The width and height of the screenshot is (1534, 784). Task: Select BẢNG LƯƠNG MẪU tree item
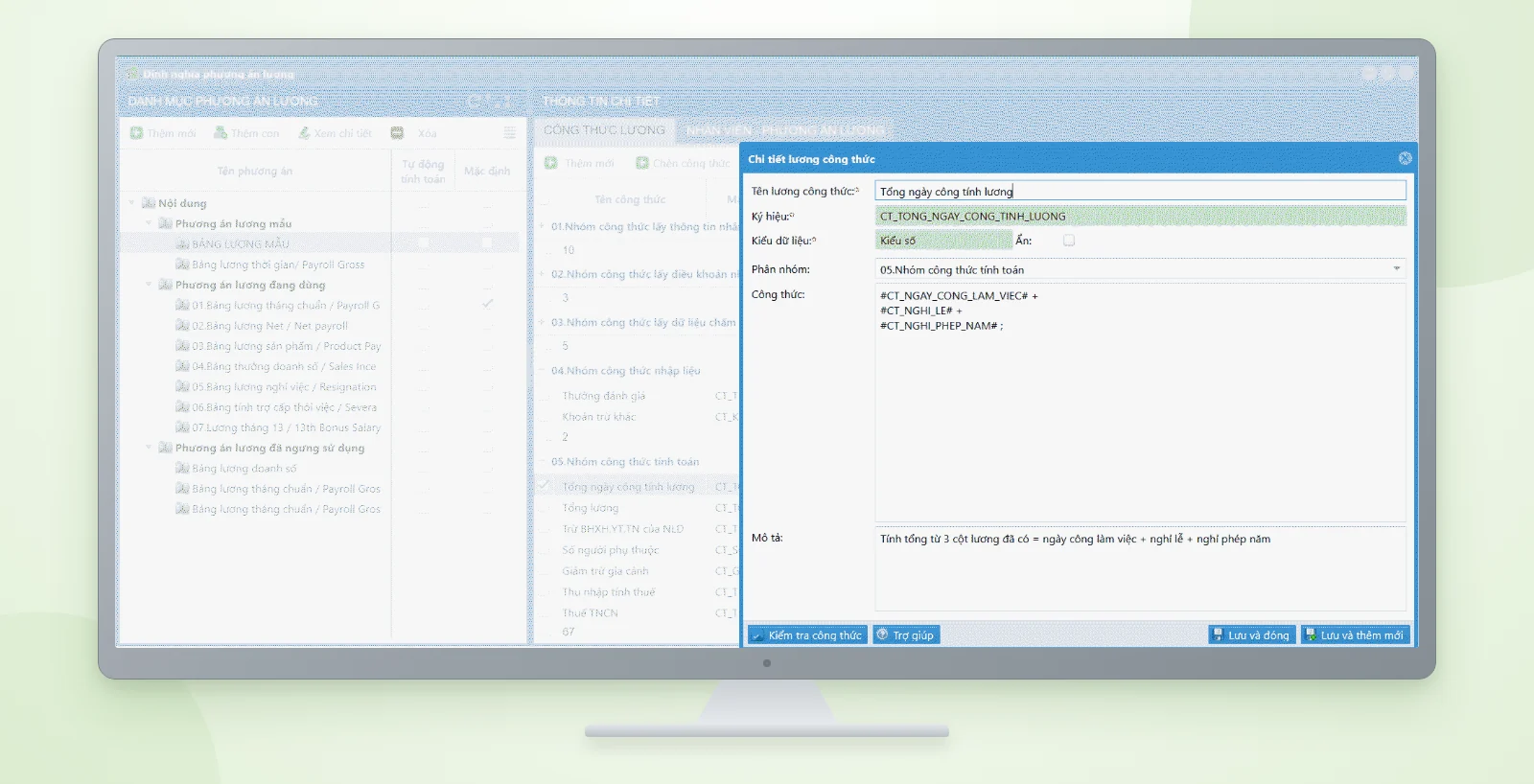click(240, 243)
